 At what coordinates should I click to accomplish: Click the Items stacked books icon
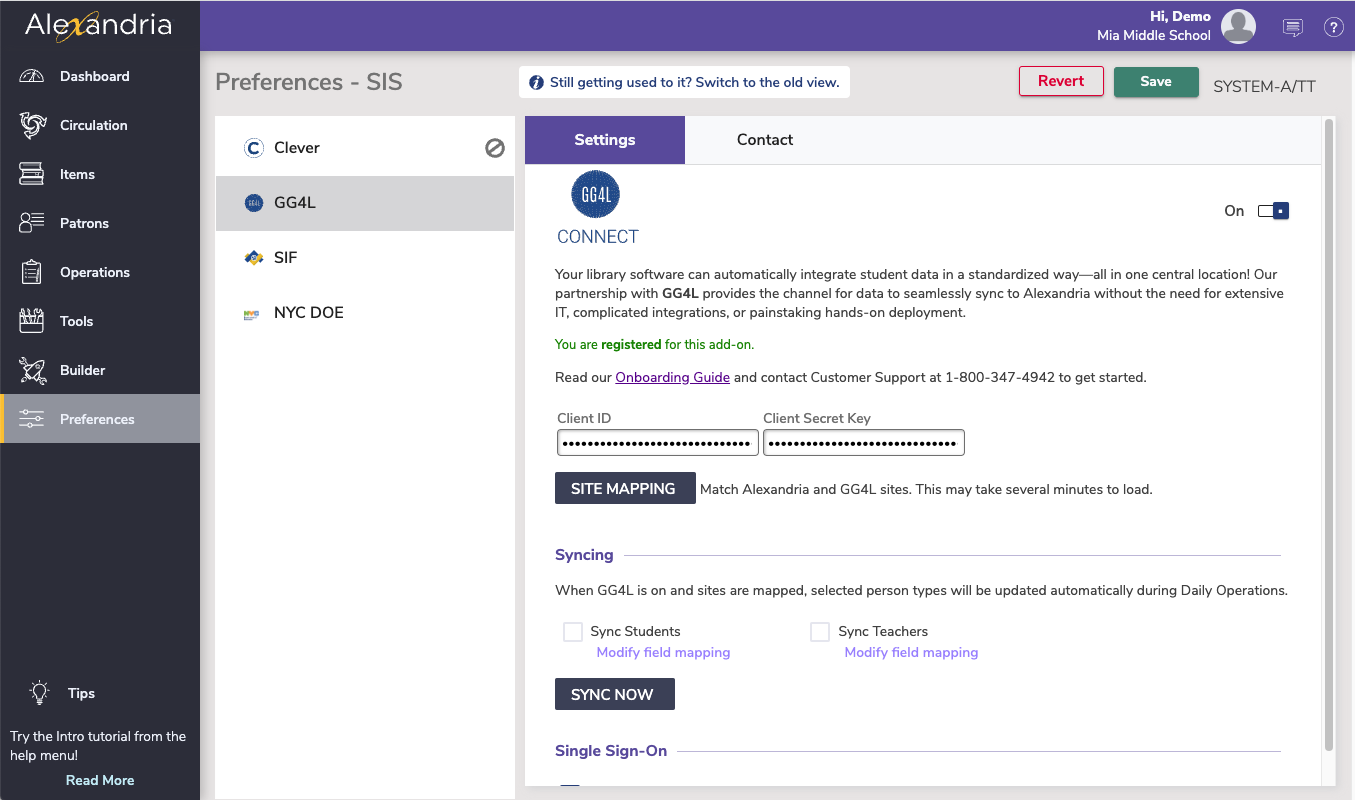click(x=32, y=174)
